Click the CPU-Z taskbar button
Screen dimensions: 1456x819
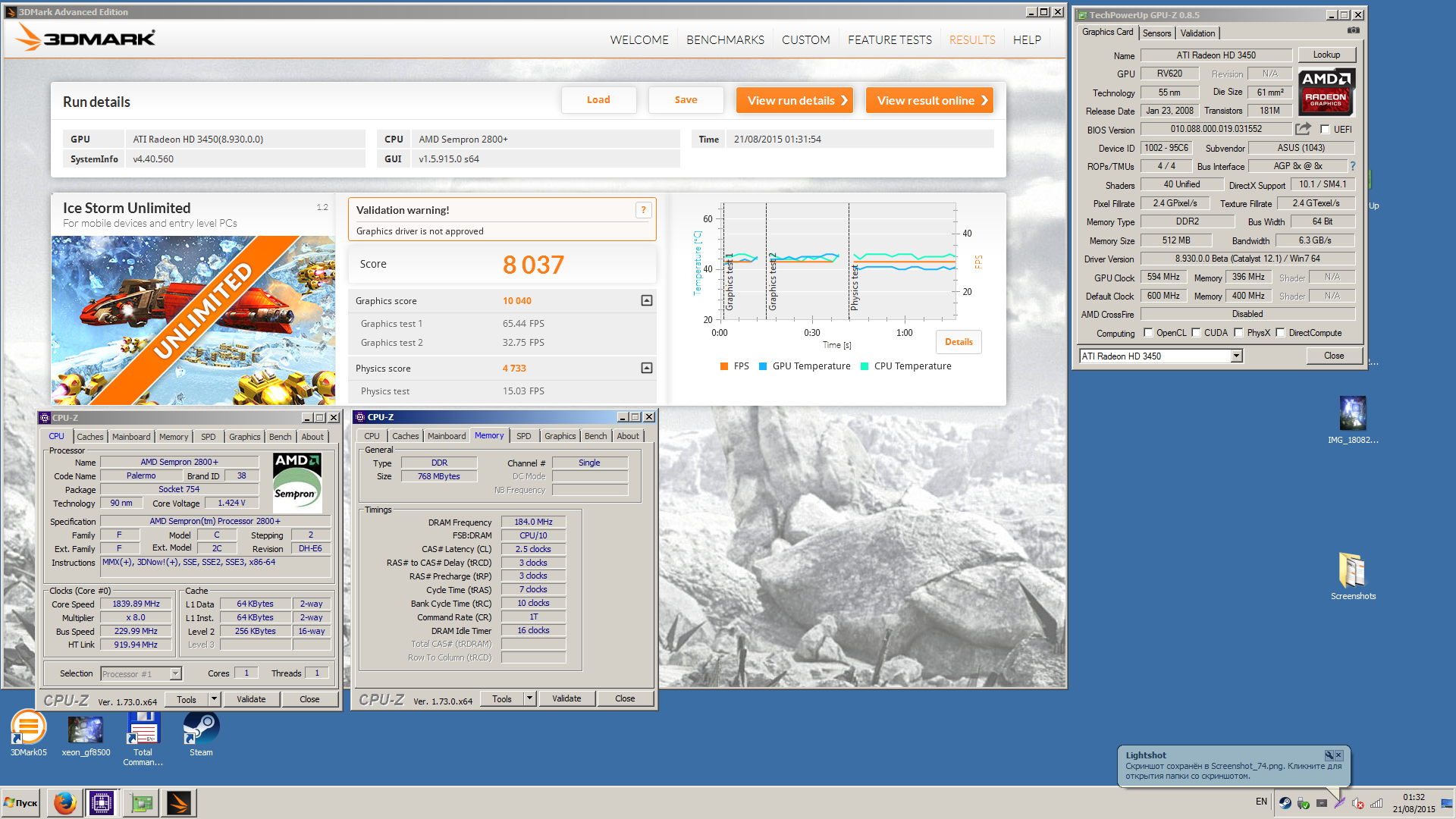click(x=101, y=802)
